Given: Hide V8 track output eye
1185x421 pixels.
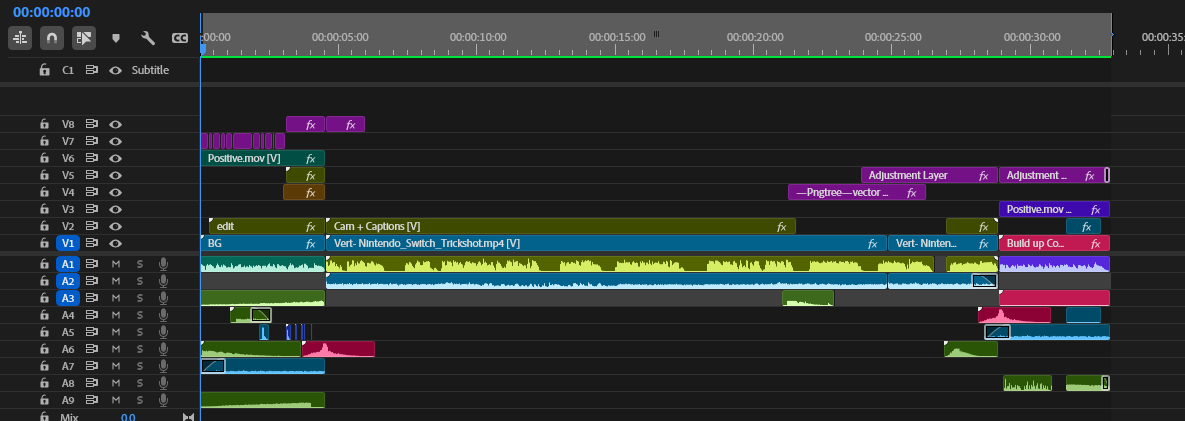Looking at the screenshot, I should click(115, 124).
